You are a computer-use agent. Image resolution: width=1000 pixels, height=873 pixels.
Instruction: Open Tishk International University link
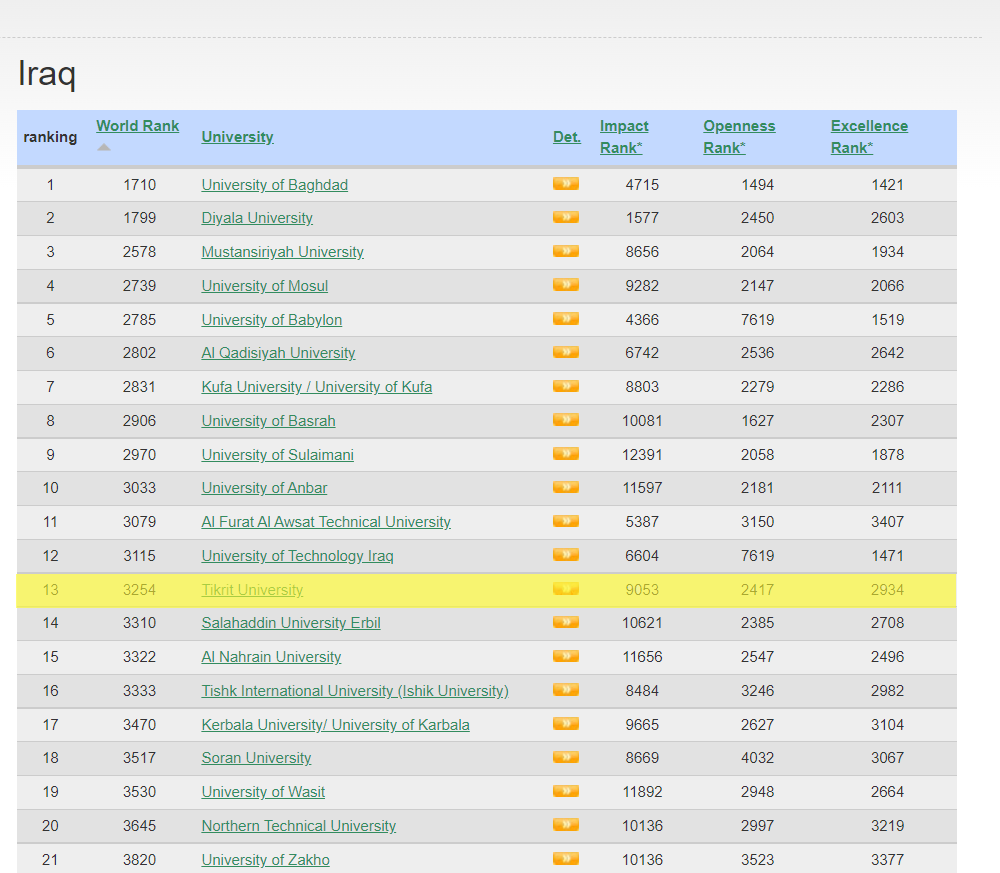pyautogui.click(x=354, y=691)
